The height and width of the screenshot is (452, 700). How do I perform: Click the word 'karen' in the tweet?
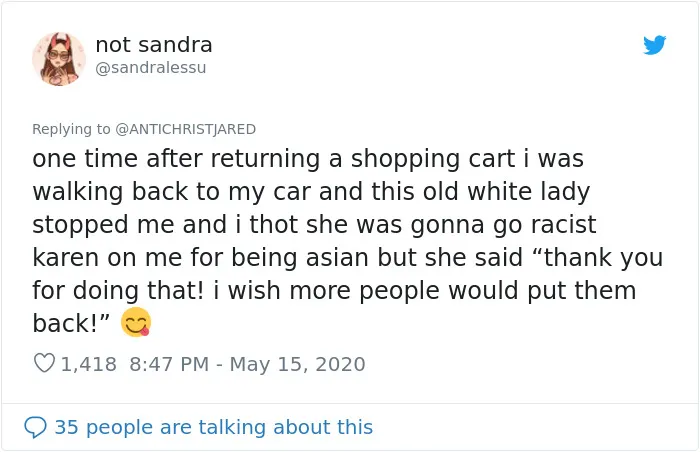point(65,258)
